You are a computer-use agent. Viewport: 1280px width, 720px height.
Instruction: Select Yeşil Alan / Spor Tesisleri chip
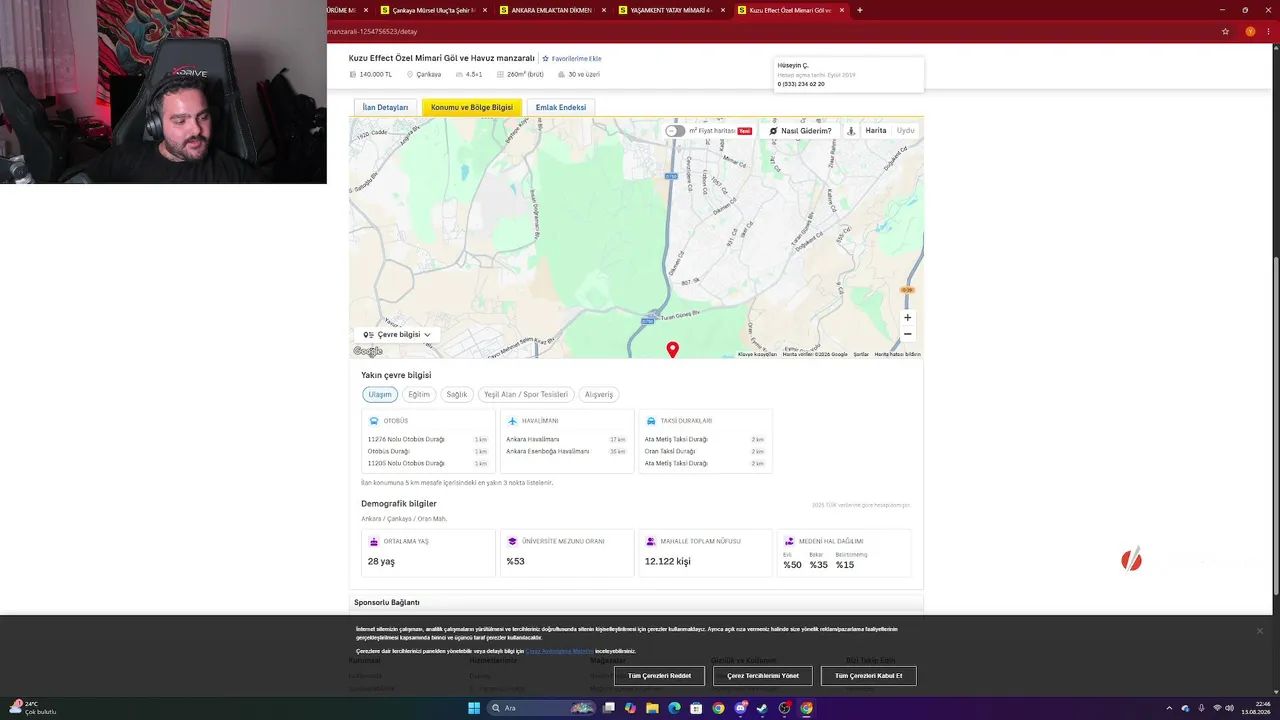526,395
